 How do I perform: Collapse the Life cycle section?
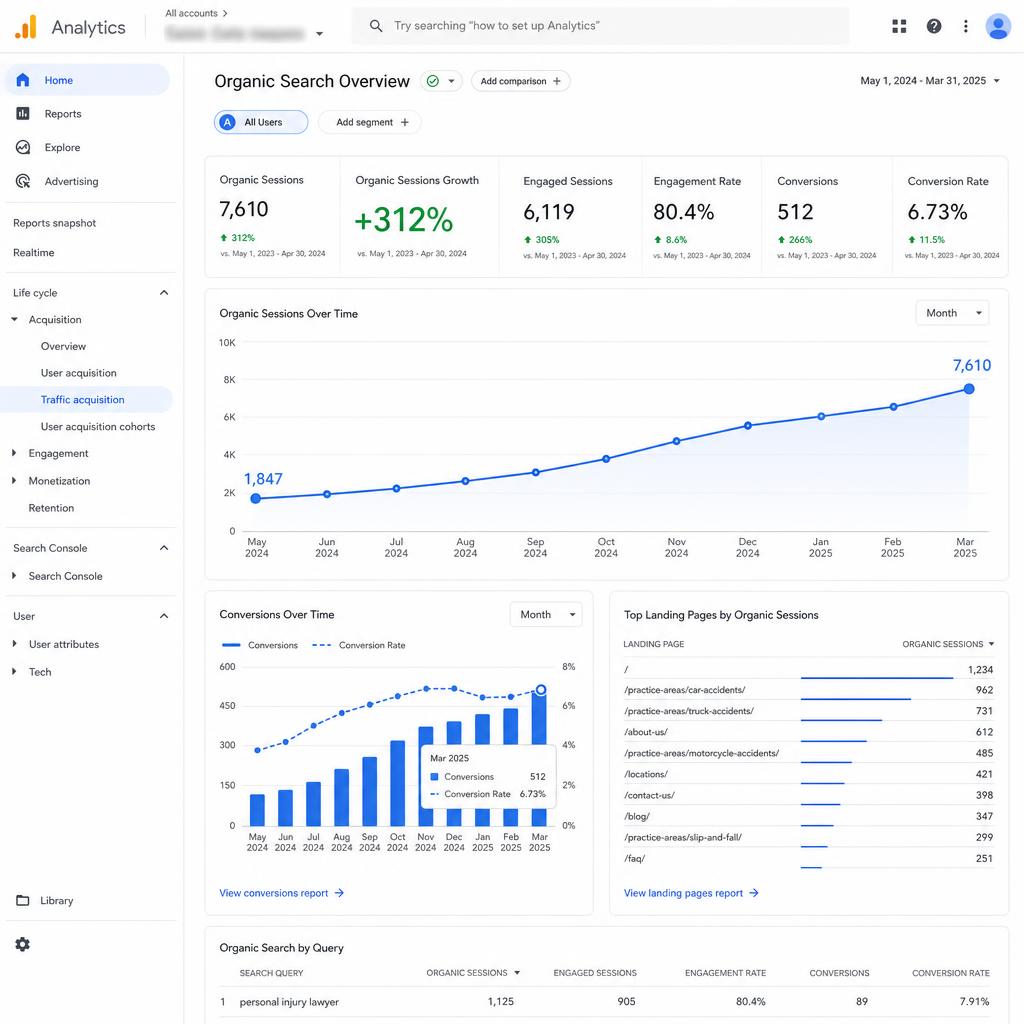pyautogui.click(x=164, y=293)
